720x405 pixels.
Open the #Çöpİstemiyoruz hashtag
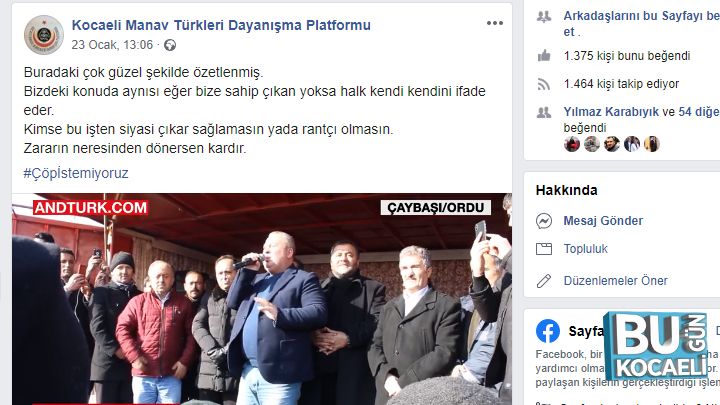[76, 173]
